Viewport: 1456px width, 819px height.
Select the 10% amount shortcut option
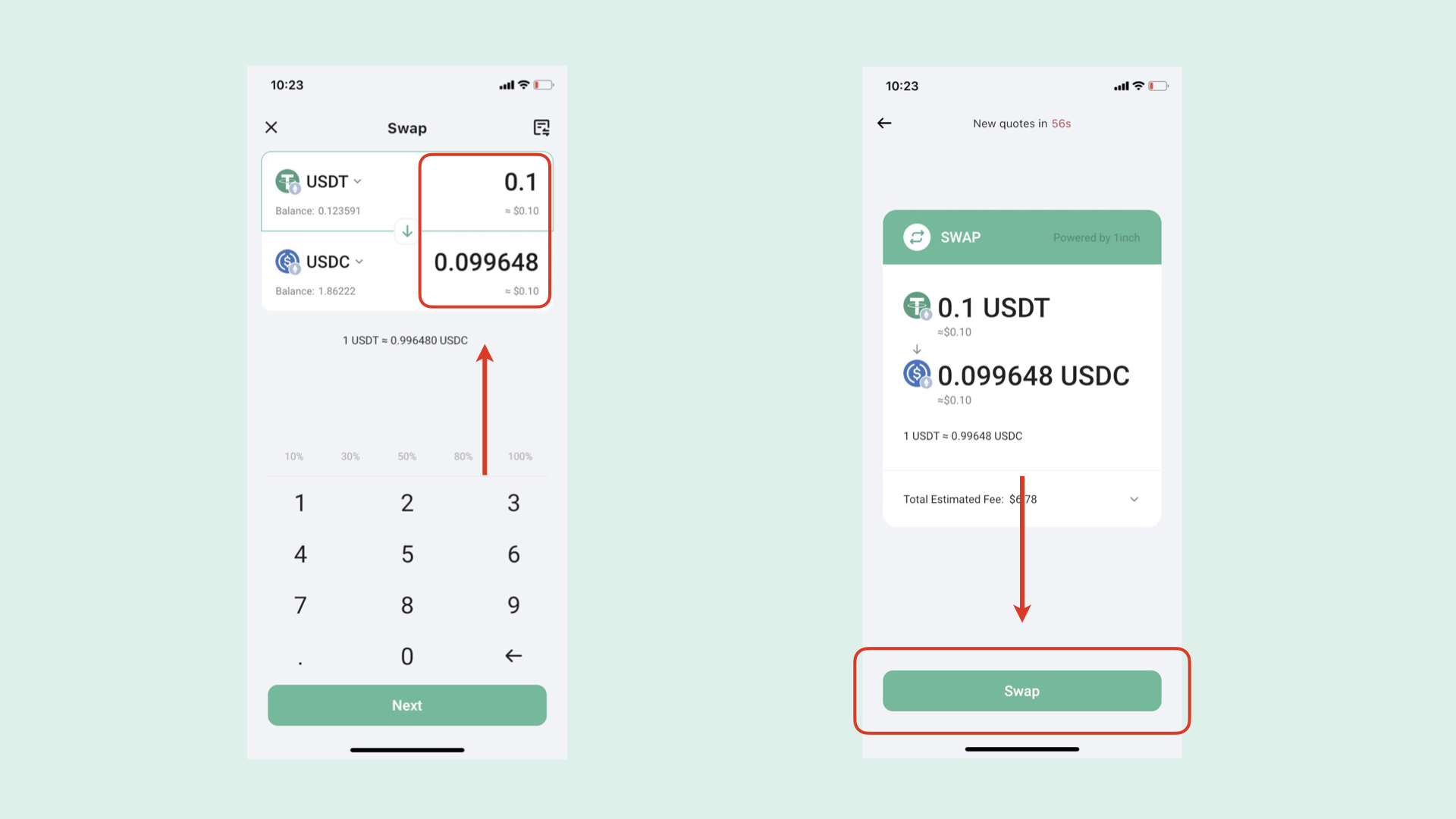[293, 456]
